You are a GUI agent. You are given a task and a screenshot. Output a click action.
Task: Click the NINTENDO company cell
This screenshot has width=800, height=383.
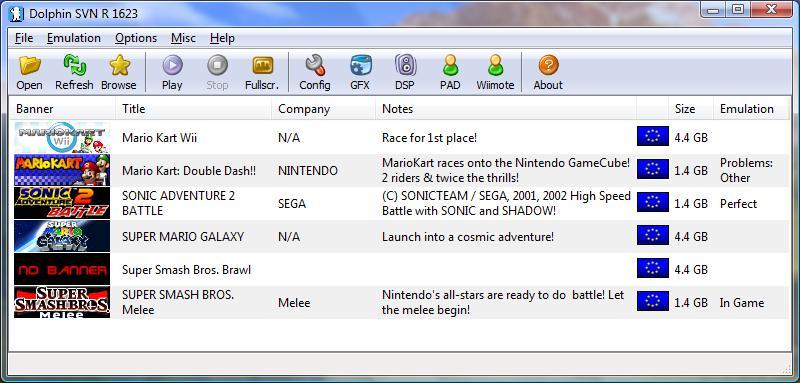[x=308, y=171]
